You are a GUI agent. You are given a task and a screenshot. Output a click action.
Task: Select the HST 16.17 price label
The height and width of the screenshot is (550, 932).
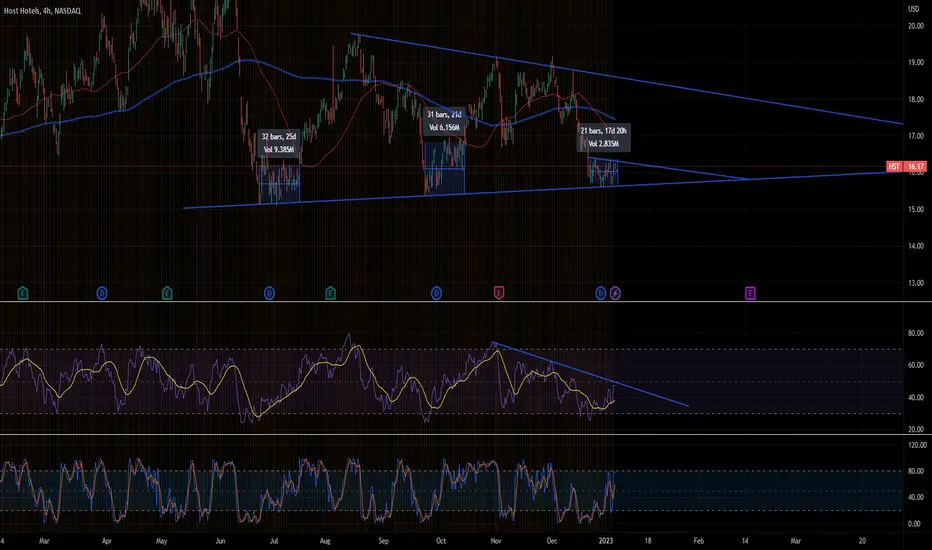click(906, 166)
